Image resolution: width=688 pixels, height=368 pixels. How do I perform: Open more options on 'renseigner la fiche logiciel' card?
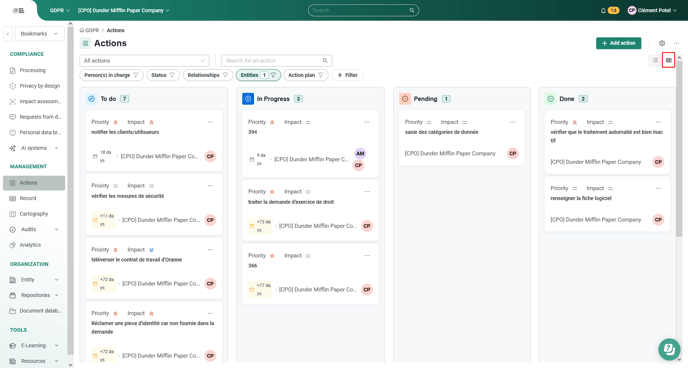(658, 189)
